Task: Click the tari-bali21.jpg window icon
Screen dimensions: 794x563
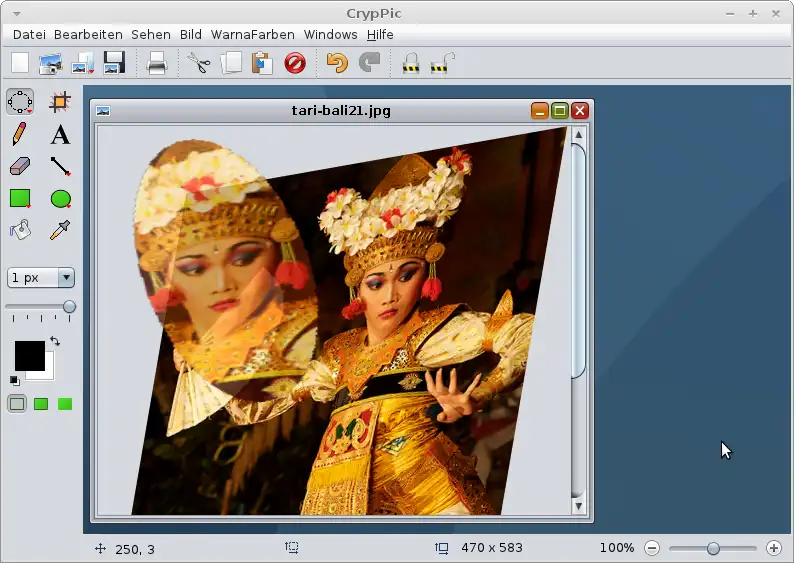Action: (x=103, y=111)
